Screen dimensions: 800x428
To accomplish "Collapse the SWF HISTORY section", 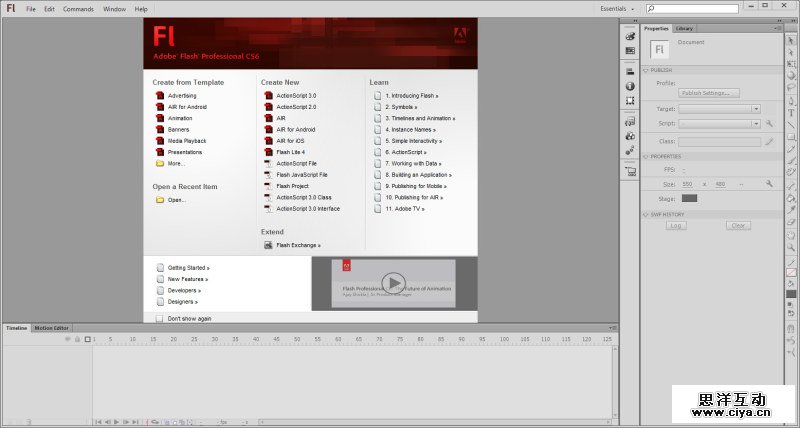I will (646, 214).
